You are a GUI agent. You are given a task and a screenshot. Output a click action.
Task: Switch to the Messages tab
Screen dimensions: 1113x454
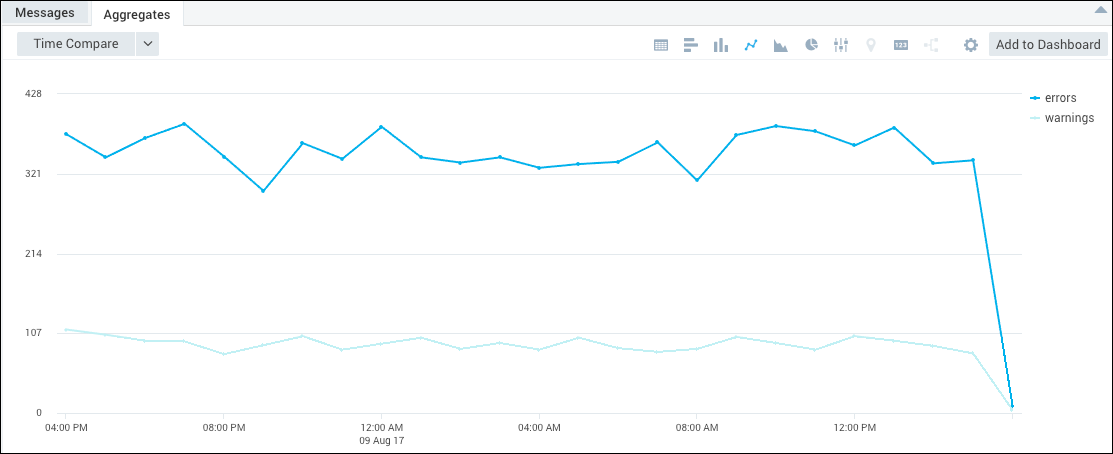click(45, 13)
